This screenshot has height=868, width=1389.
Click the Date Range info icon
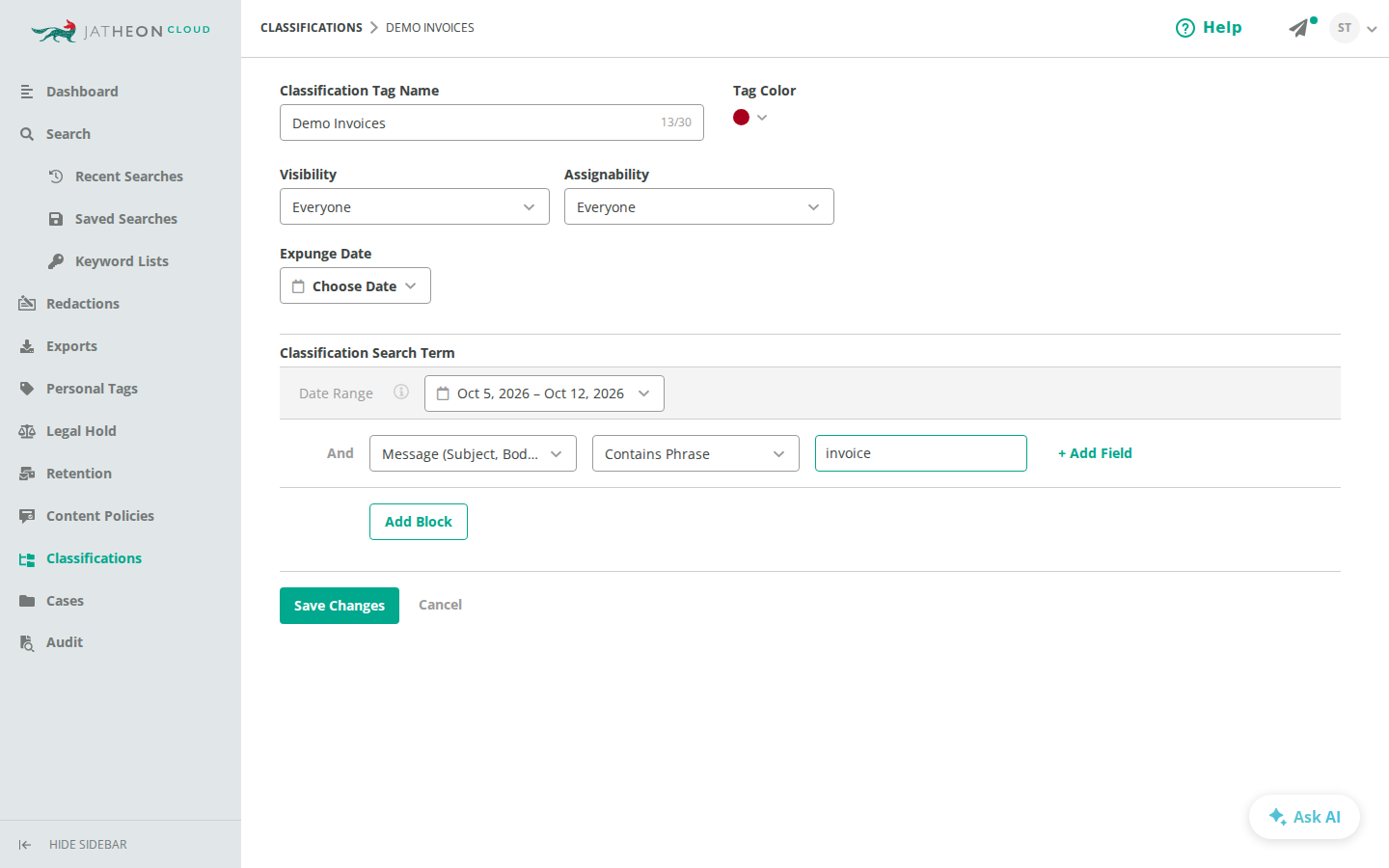pos(401,392)
